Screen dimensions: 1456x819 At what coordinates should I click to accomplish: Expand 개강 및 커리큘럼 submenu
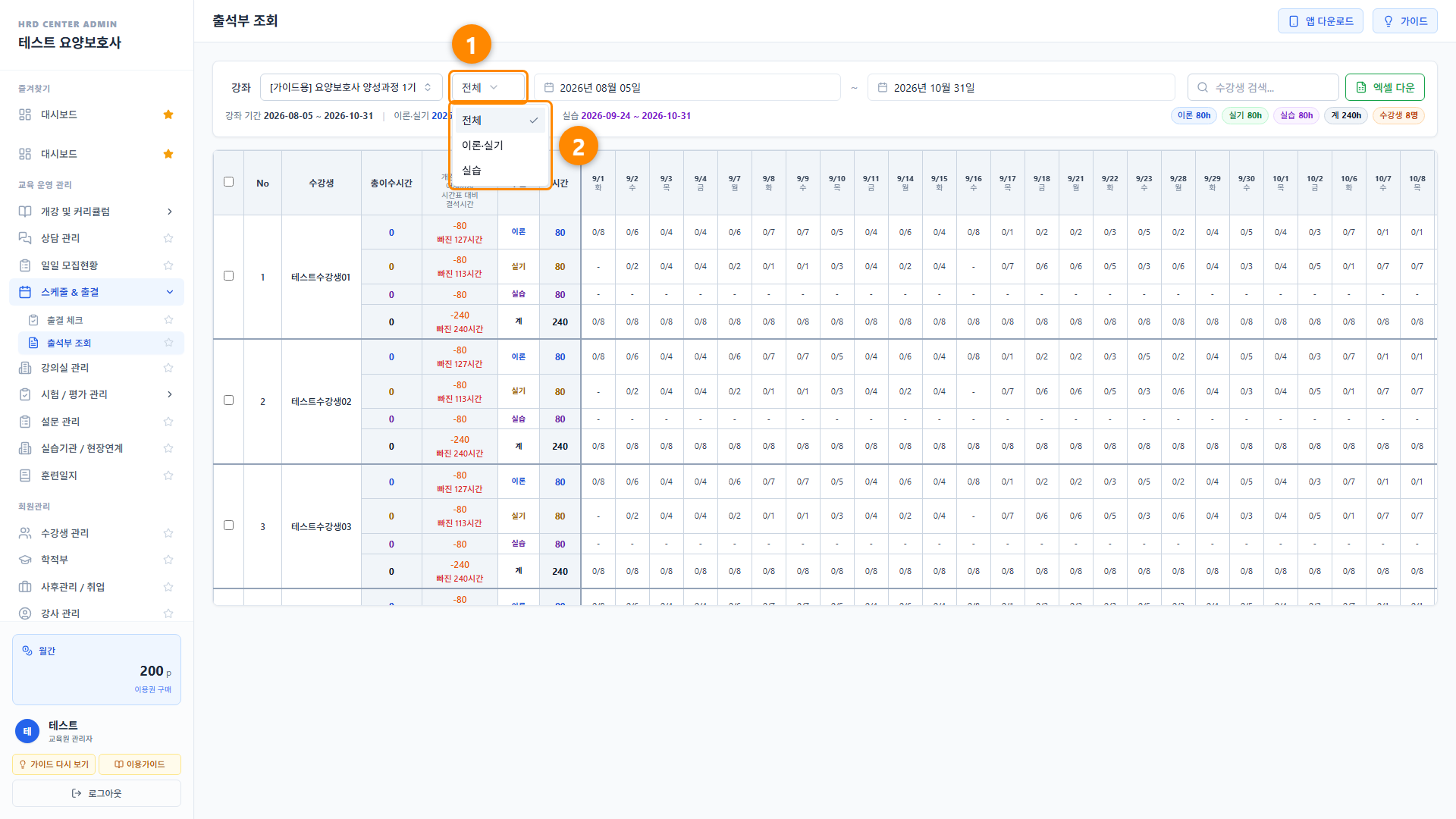pos(97,212)
